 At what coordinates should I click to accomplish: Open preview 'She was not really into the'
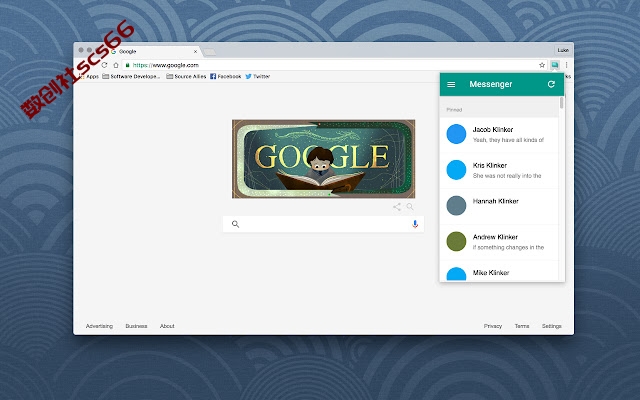click(x=507, y=176)
